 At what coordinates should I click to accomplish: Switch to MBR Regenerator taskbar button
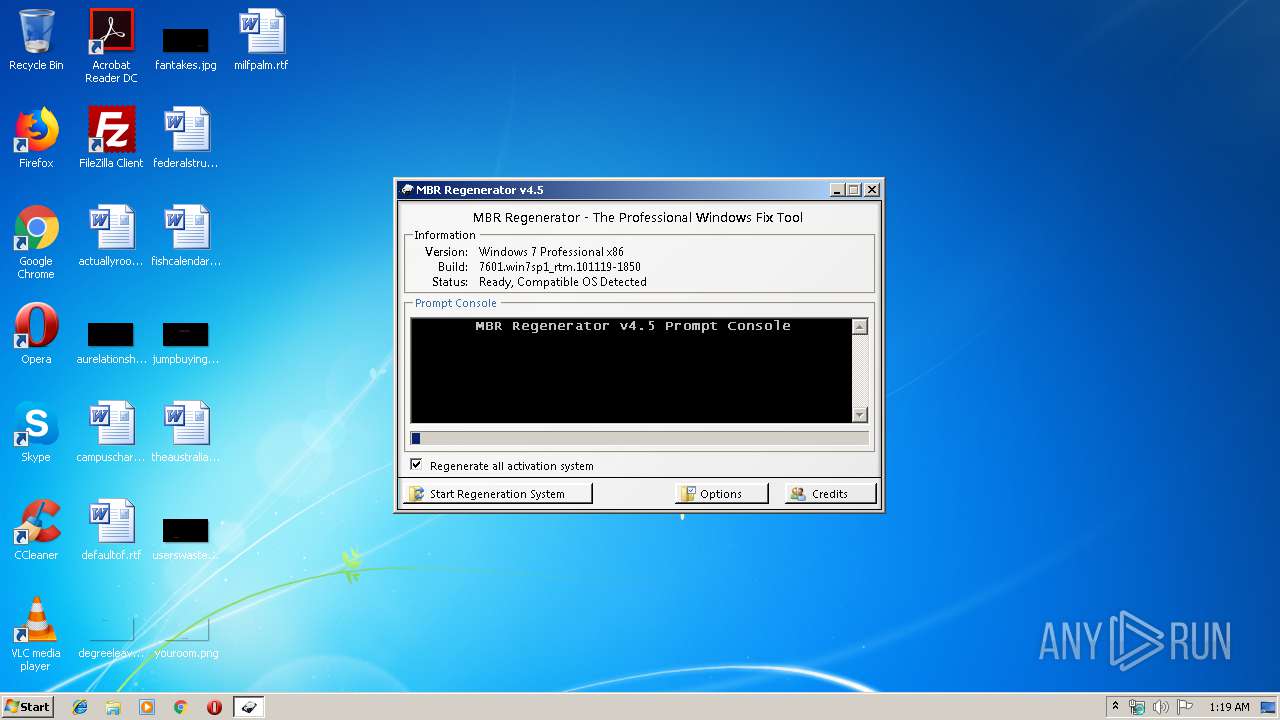(249, 707)
